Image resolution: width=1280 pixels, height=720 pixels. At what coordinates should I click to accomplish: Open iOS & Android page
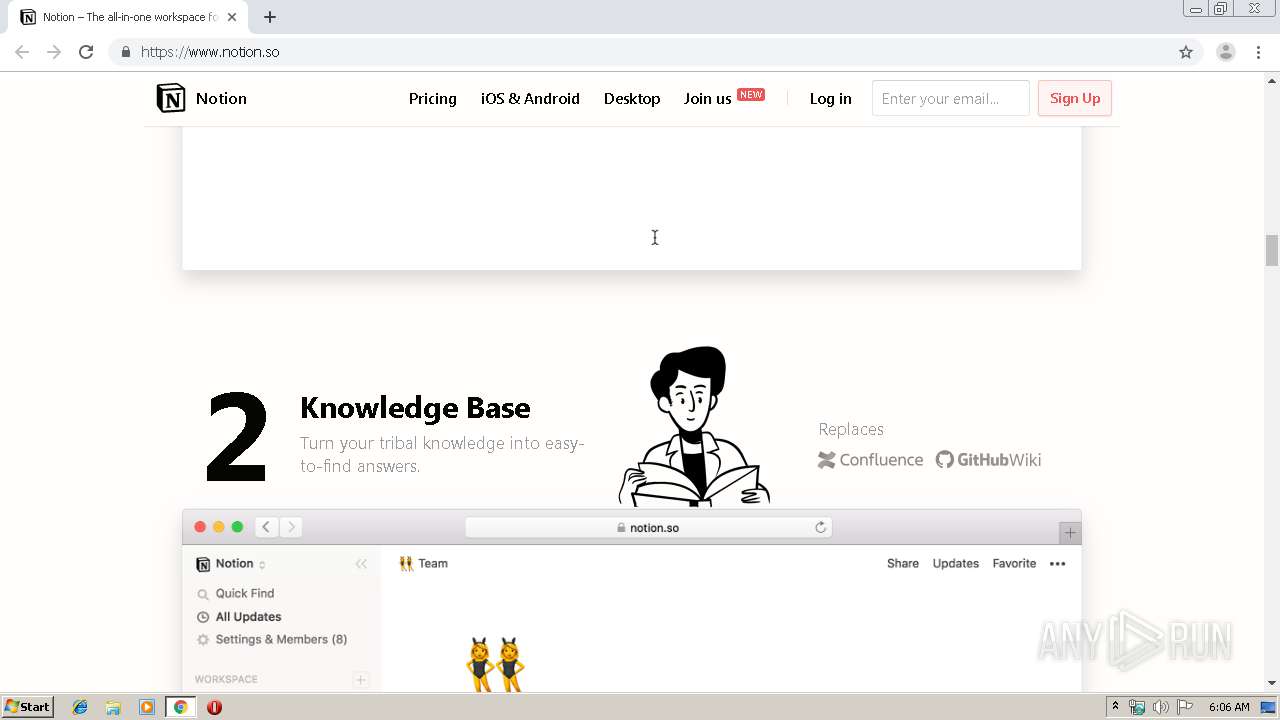(530, 98)
